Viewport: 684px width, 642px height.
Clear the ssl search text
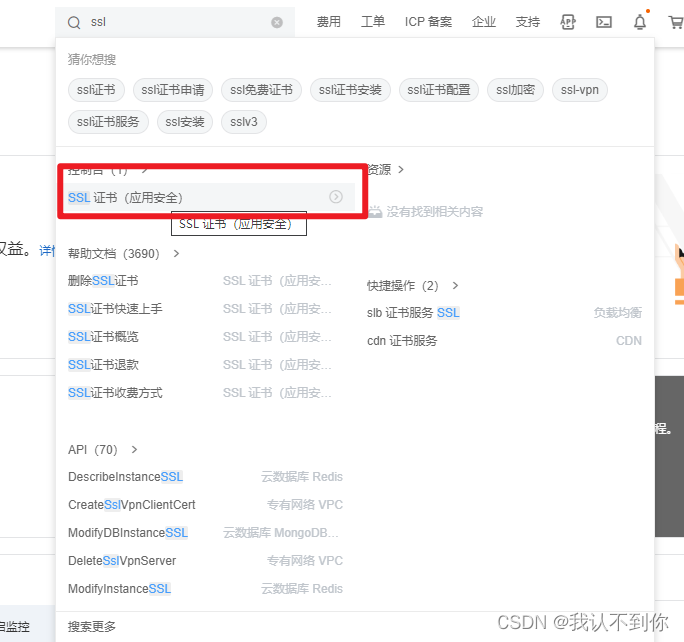point(277,22)
